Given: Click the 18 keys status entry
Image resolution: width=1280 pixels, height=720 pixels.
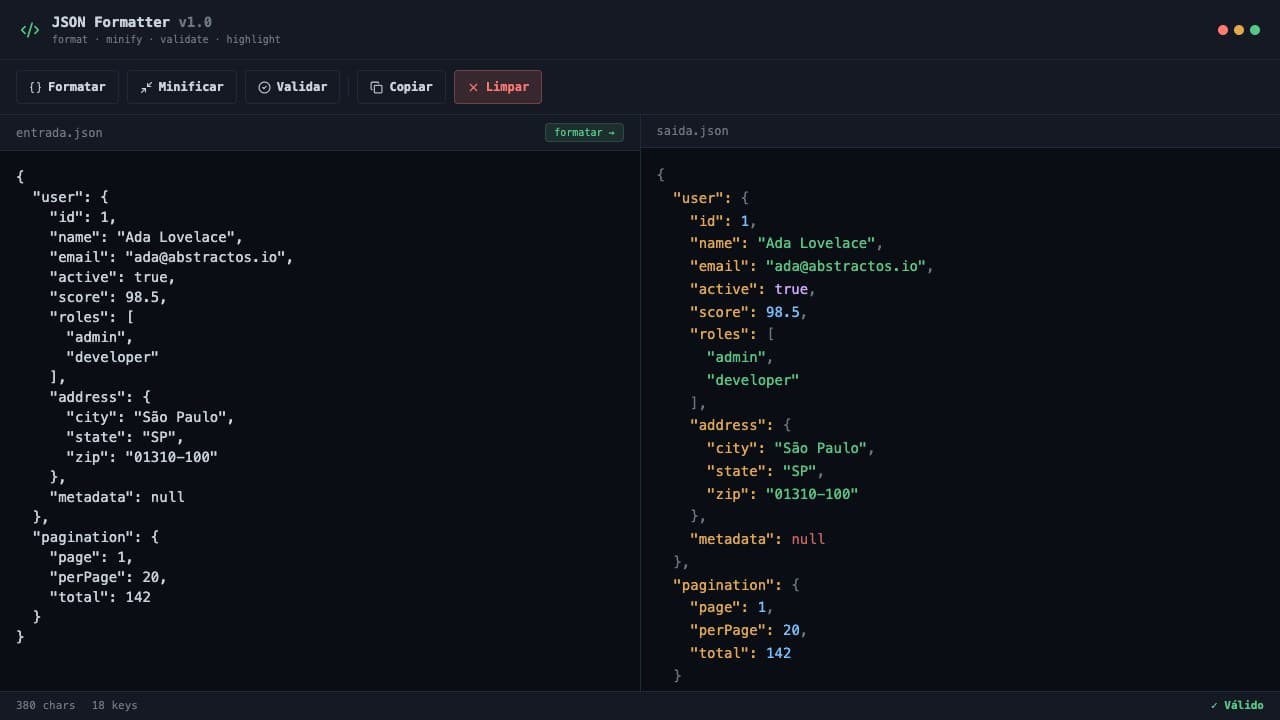Looking at the screenshot, I should tap(115, 705).
